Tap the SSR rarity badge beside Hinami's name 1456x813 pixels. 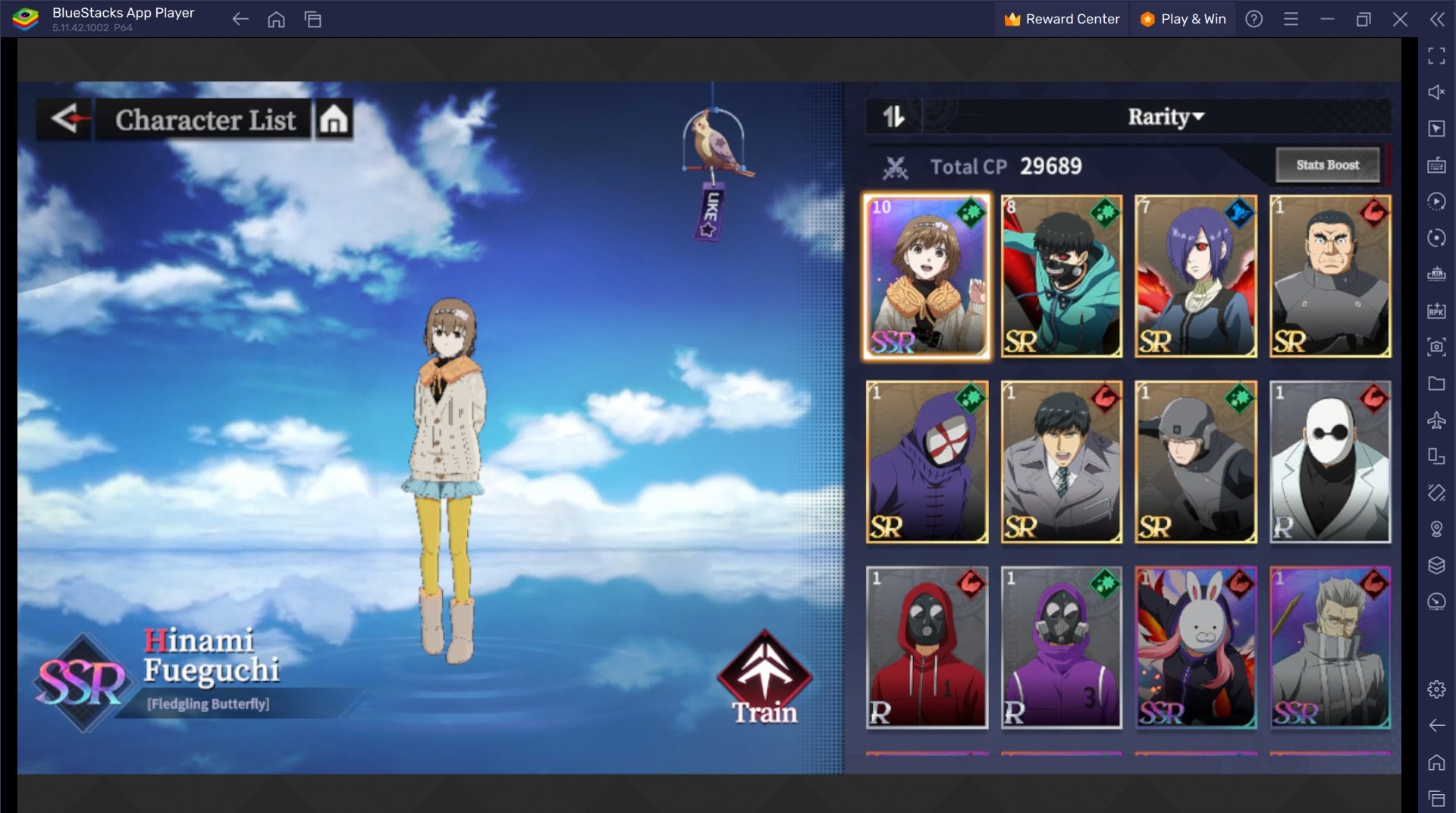[x=82, y=683]
